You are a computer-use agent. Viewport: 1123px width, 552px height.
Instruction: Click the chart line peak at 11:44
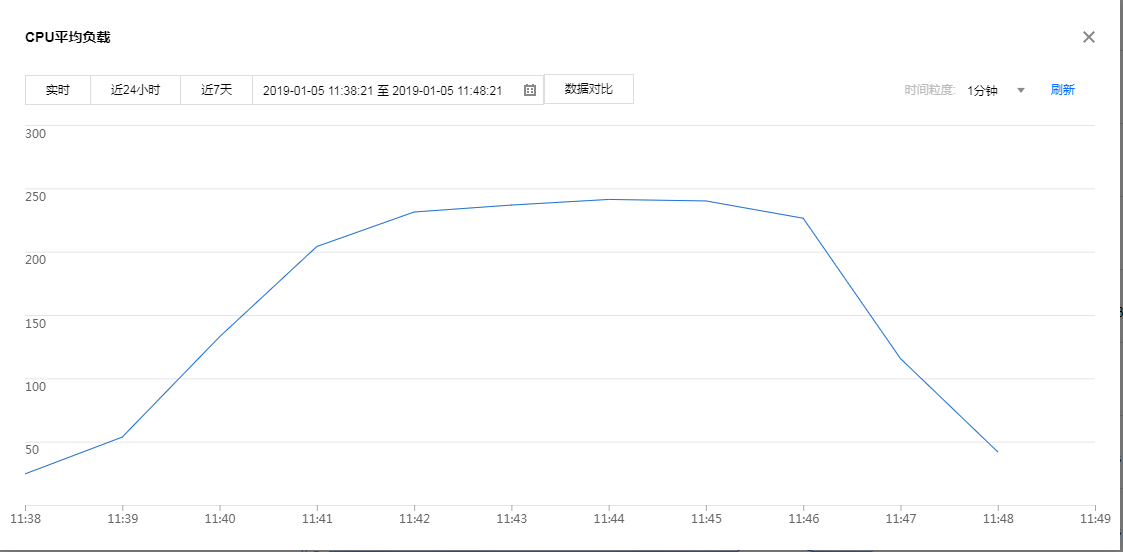click(x=609, y=199)
